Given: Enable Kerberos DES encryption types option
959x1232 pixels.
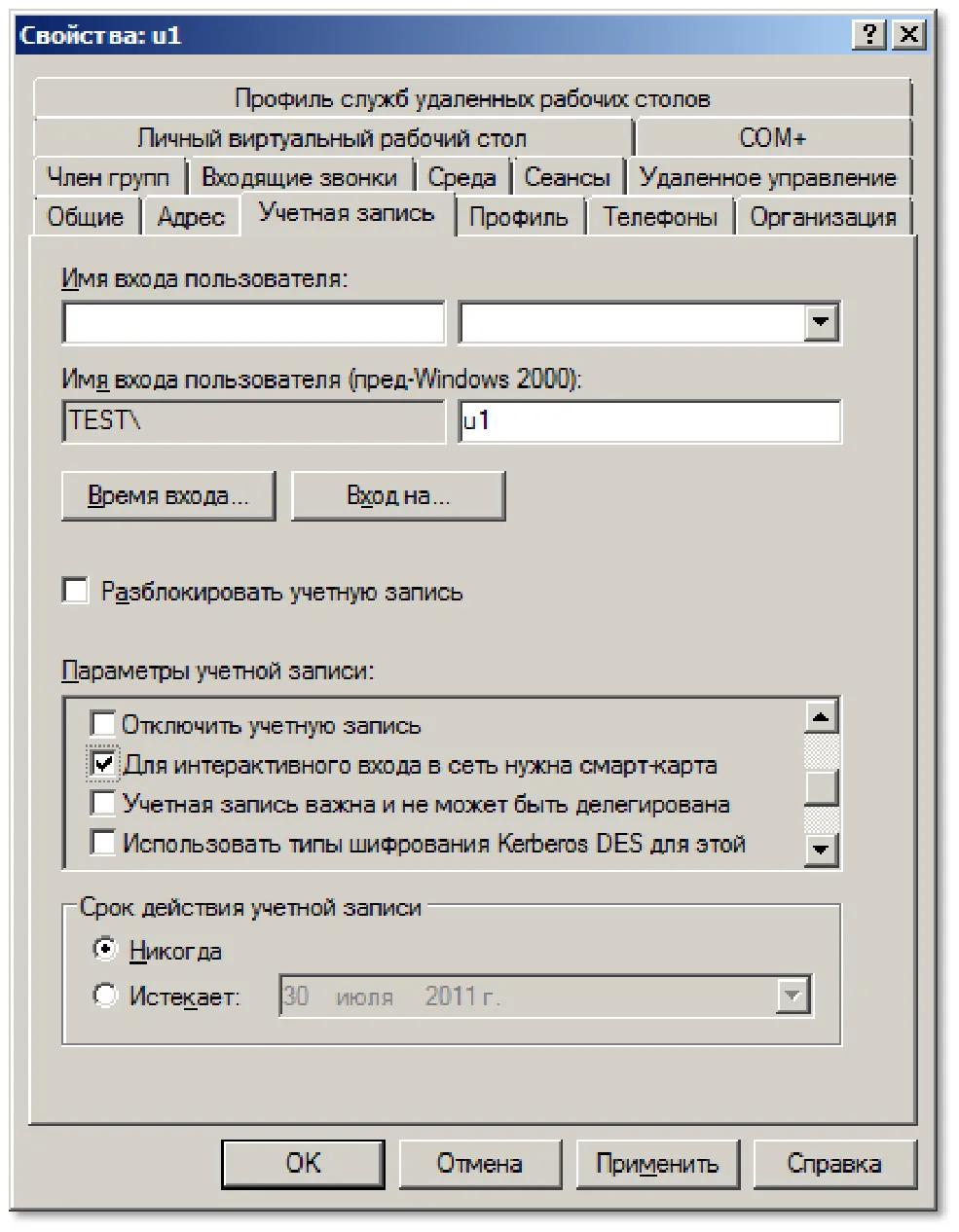Looking at the screenshot, I should (102, 843).
